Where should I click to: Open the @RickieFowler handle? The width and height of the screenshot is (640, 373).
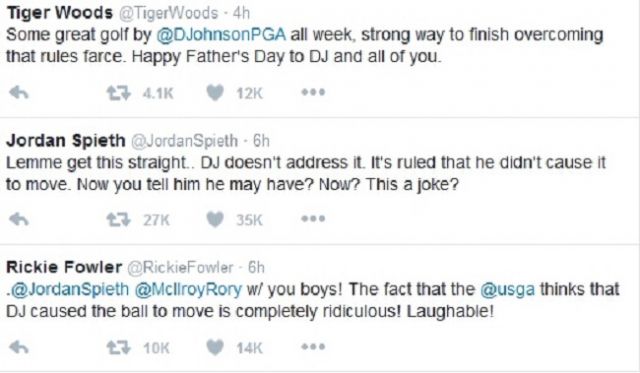180,267
